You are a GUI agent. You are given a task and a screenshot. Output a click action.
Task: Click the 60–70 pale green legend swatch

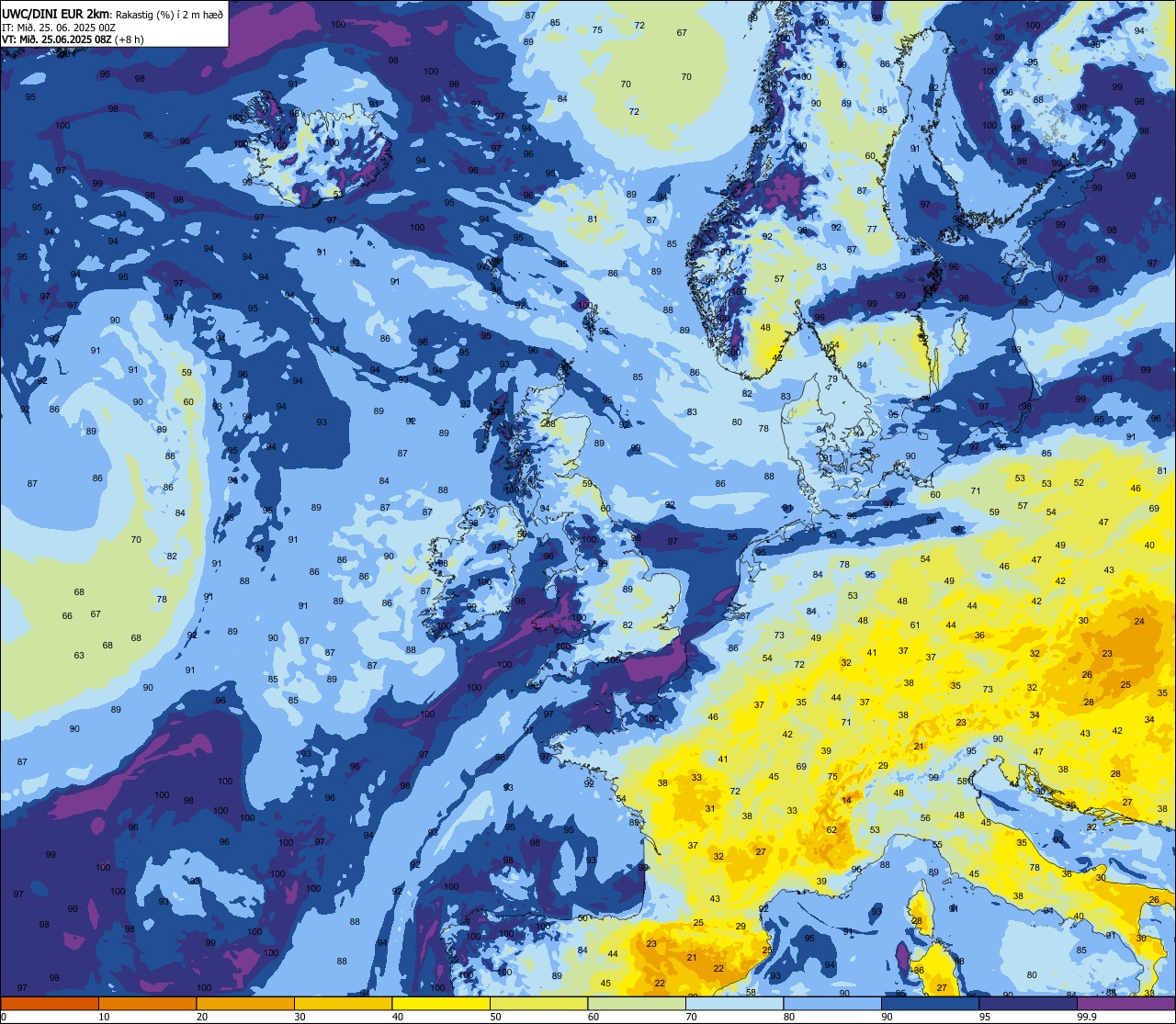coord(637,1003)
